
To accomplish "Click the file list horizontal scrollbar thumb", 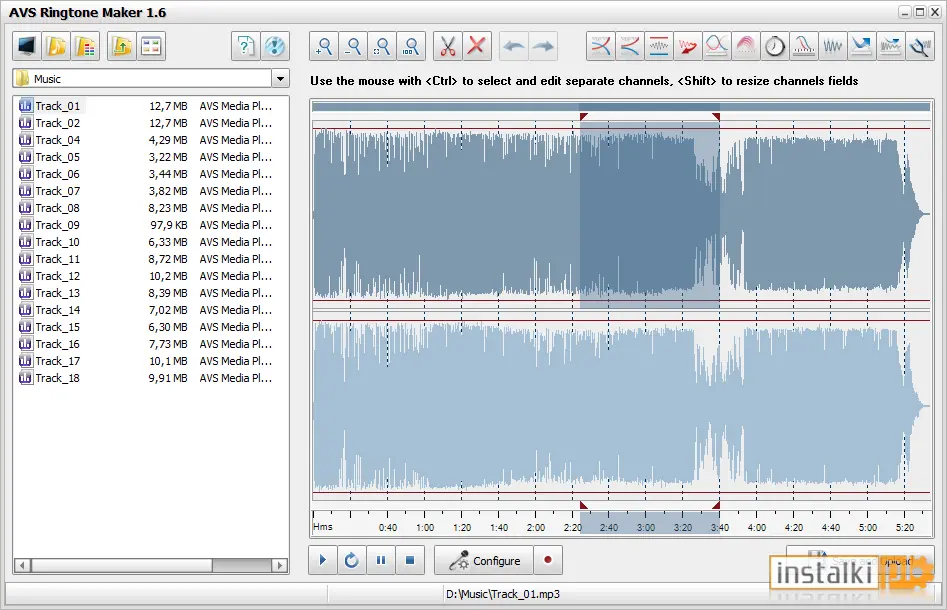I will [x=122, y=565].
